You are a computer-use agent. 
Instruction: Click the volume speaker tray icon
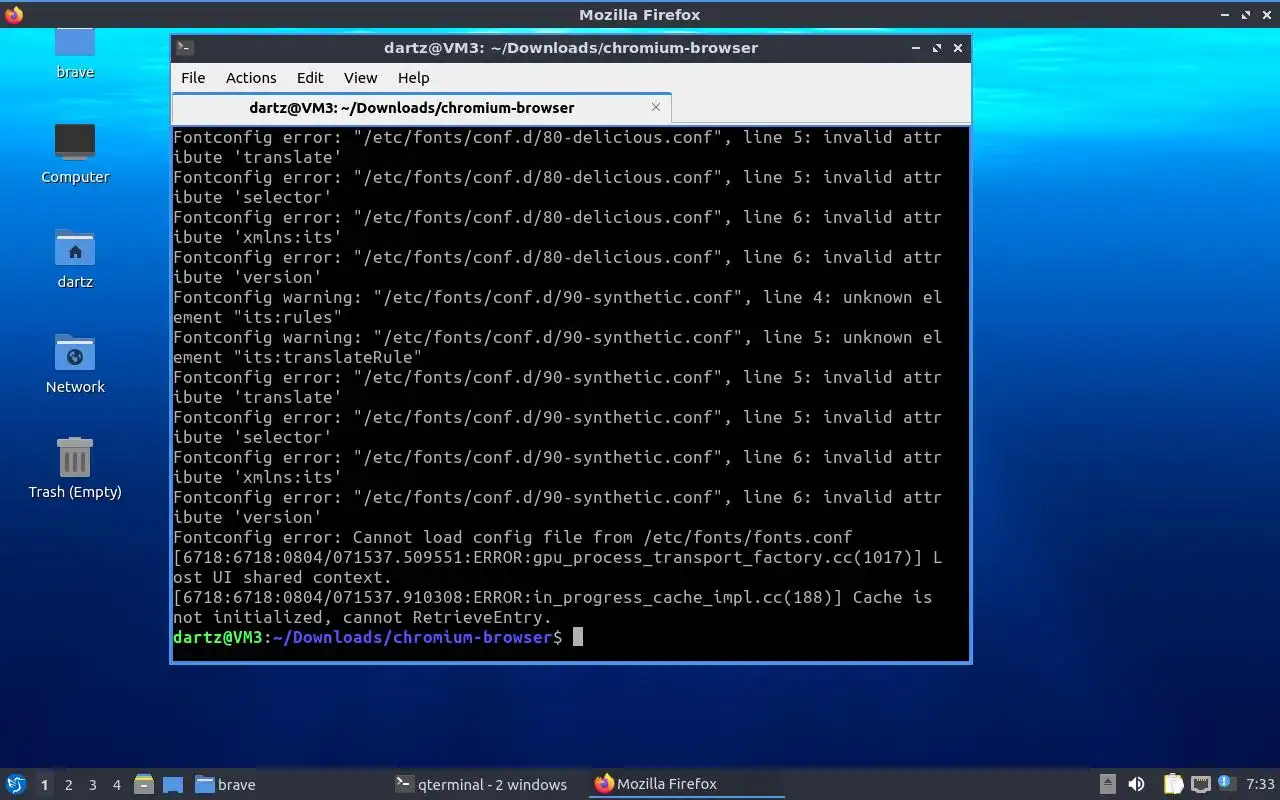[1136, 784]
